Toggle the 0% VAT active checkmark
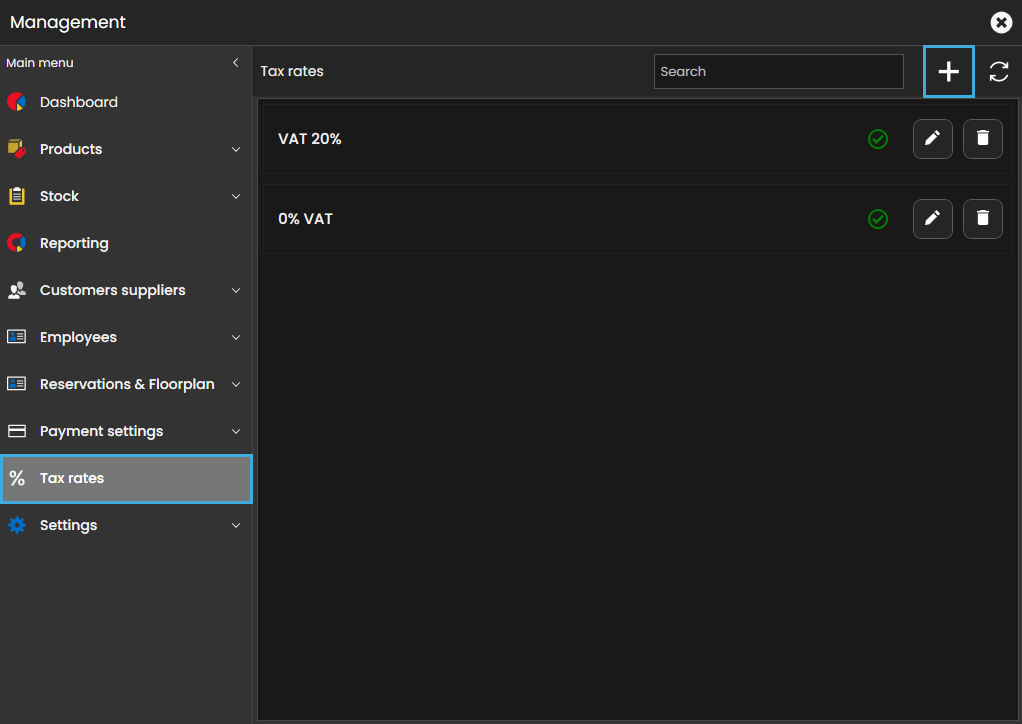Image resolution: width=1022 pixels, height=724 pixels. click(878, 219)
